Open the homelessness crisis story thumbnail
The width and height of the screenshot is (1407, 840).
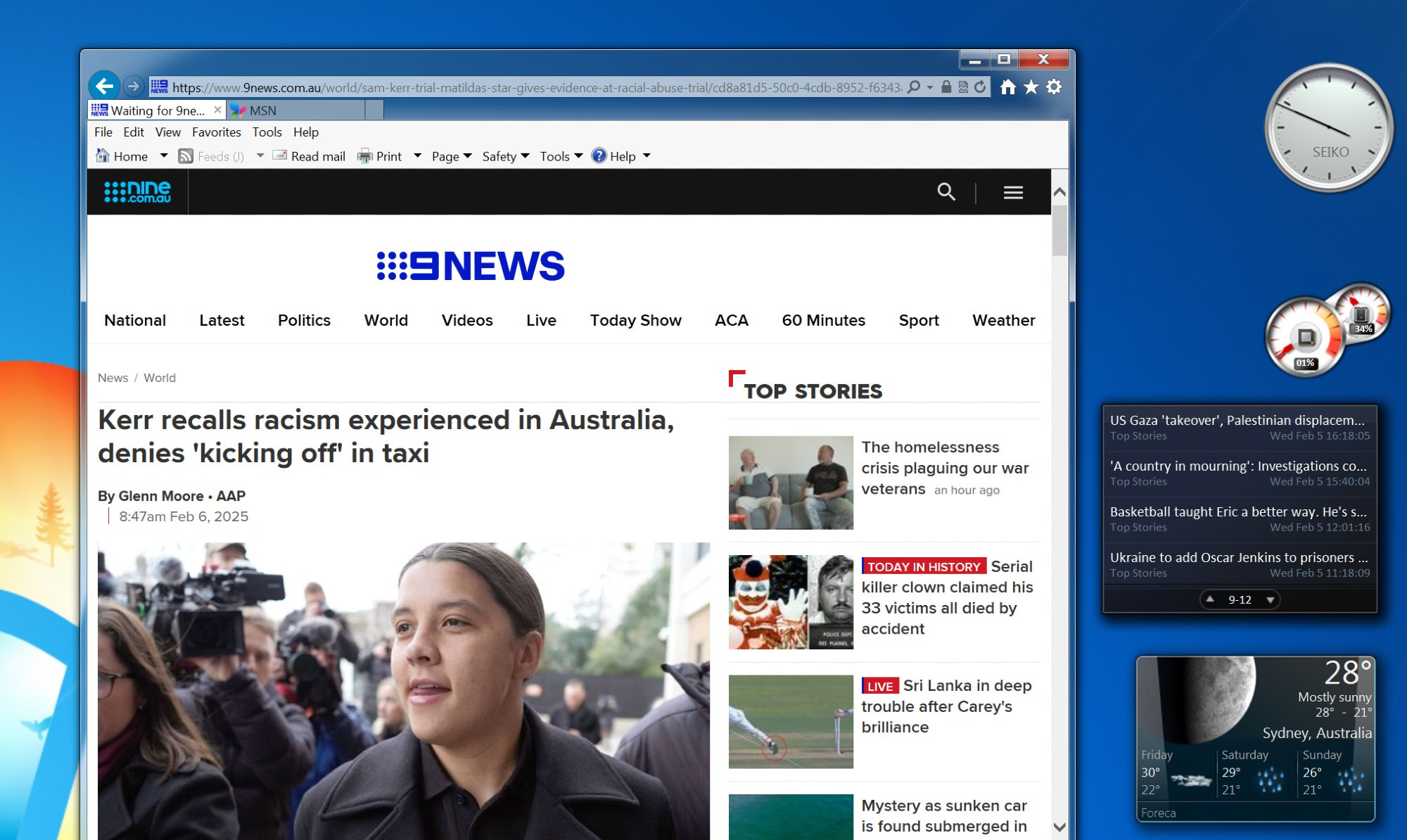pos(791,483)
